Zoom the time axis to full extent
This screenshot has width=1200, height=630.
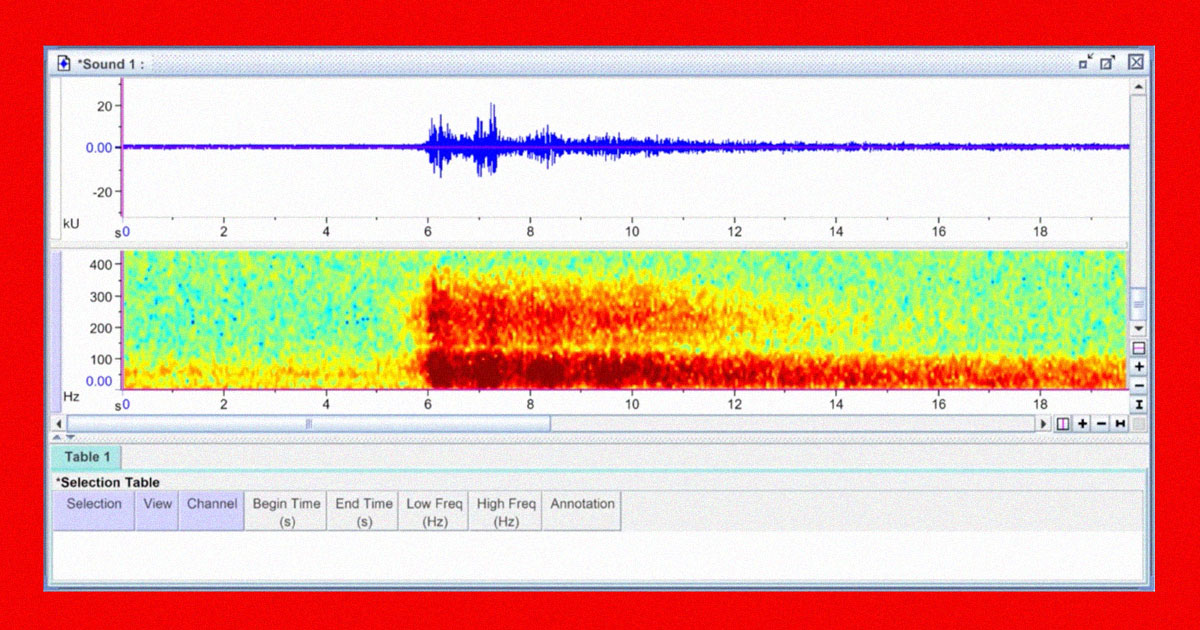click(1120, 424)
